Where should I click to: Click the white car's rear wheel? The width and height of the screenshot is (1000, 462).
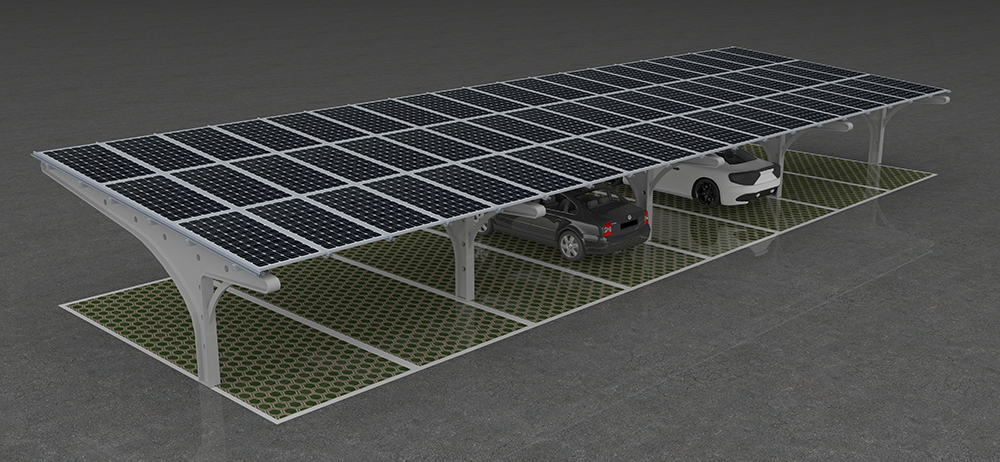(707, 193)
